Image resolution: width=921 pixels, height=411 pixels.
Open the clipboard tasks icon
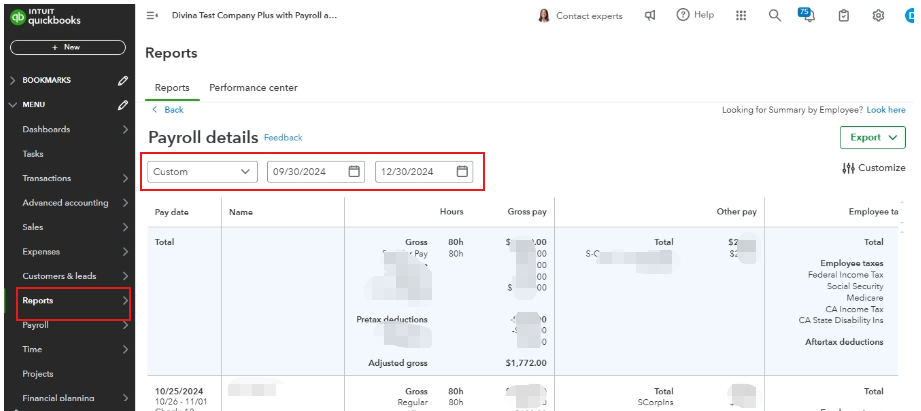[843, 16]
